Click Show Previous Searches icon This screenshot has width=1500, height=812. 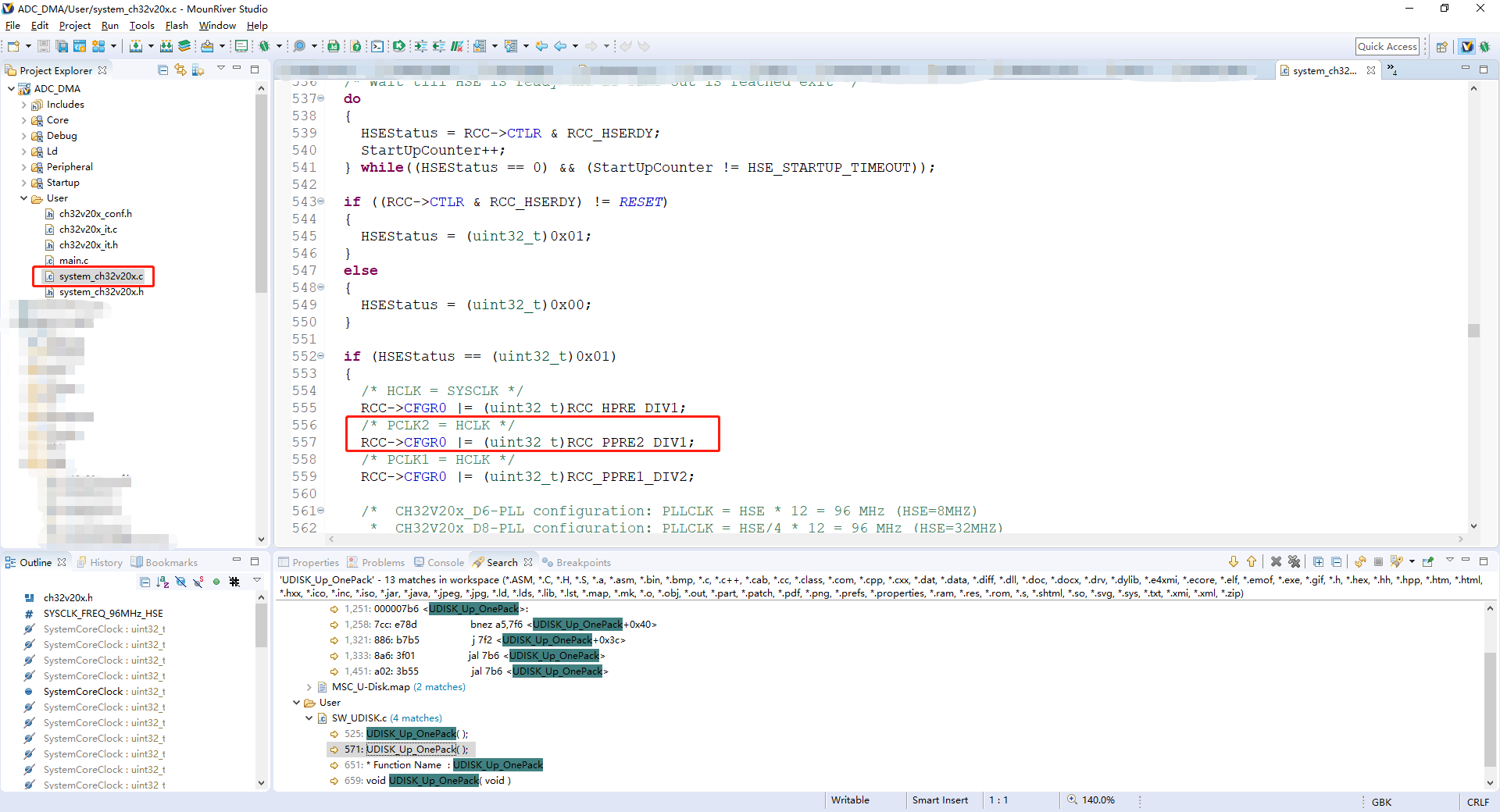(x=1397, y=561)
